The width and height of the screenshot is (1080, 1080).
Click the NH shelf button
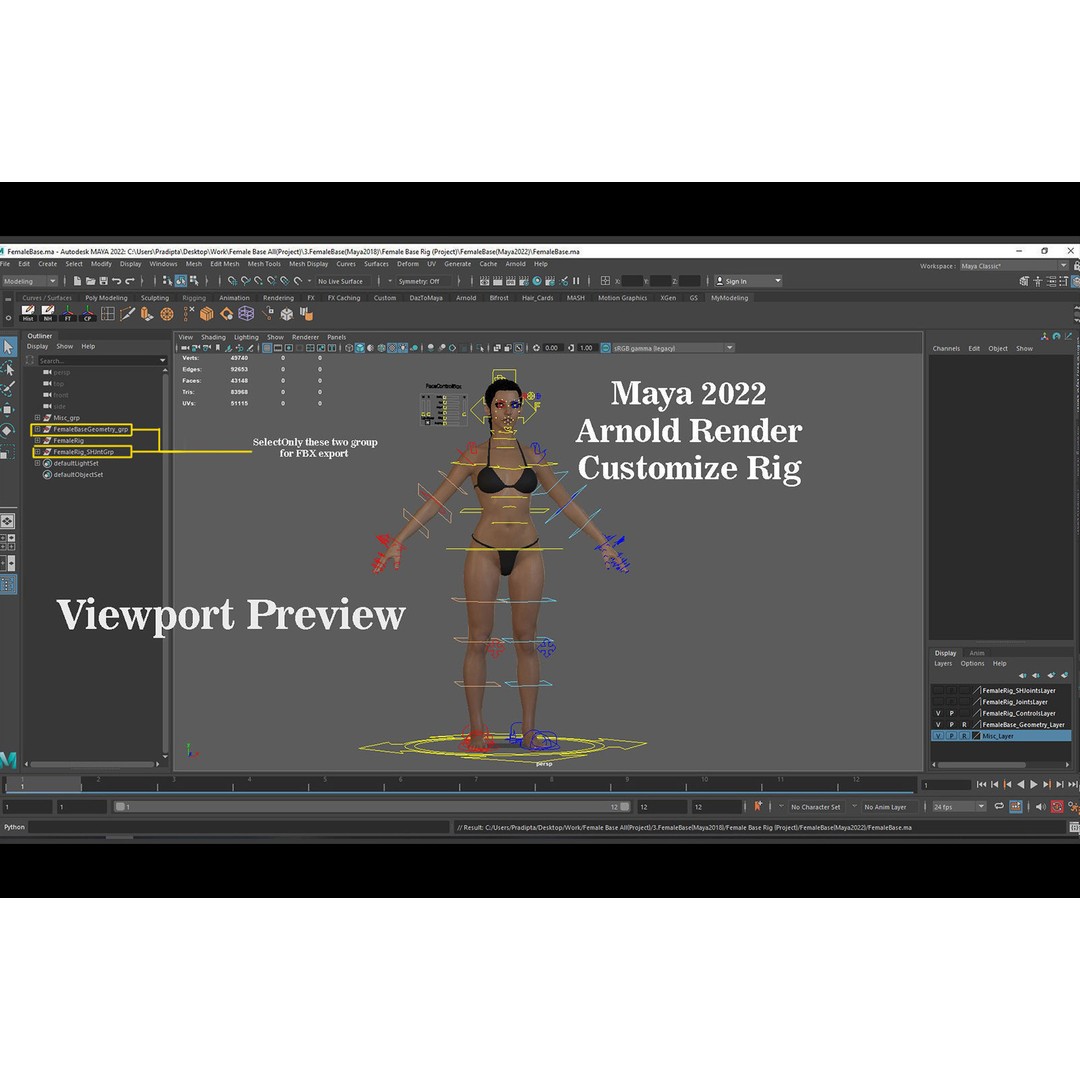pyautogui.click(x=48, y=314)
